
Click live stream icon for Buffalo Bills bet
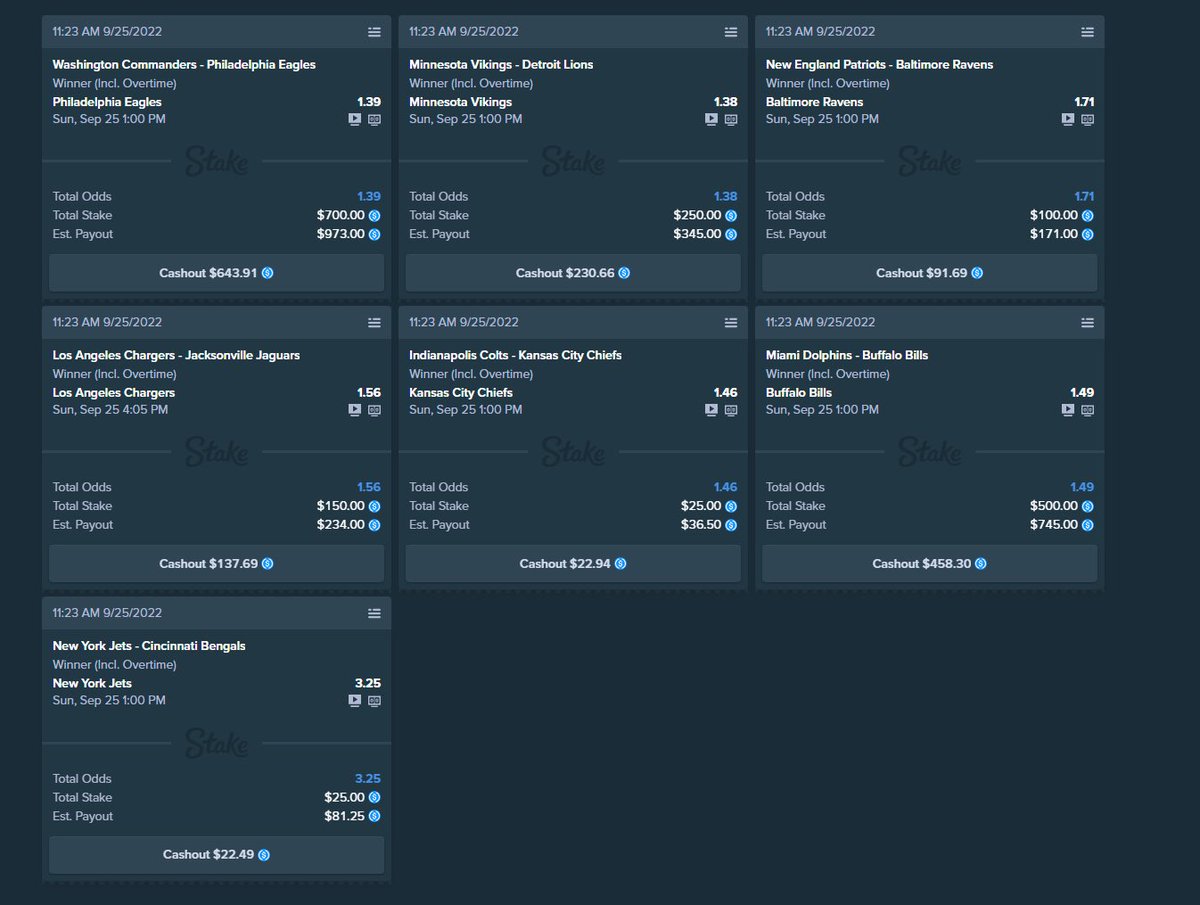click(1068, 410)
